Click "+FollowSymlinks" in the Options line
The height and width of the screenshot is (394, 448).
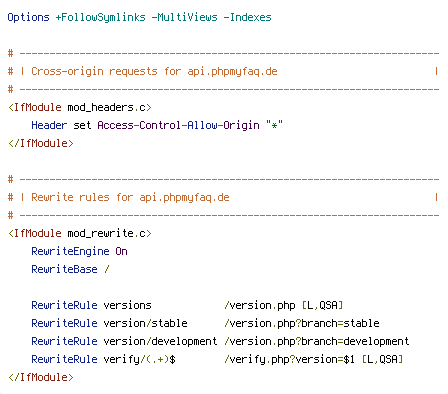click(x=100, y=17)
